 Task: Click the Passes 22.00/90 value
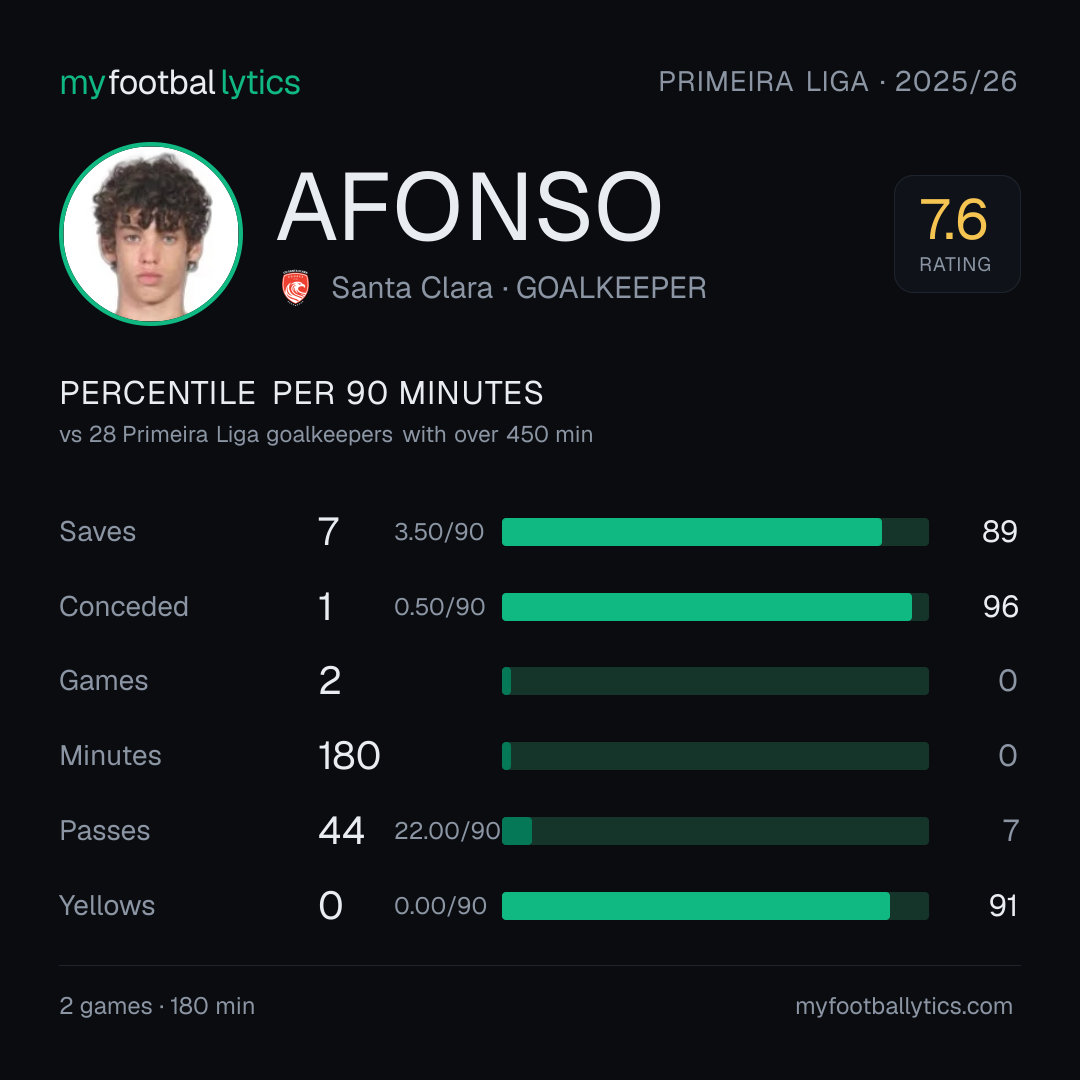coord(447,831)
